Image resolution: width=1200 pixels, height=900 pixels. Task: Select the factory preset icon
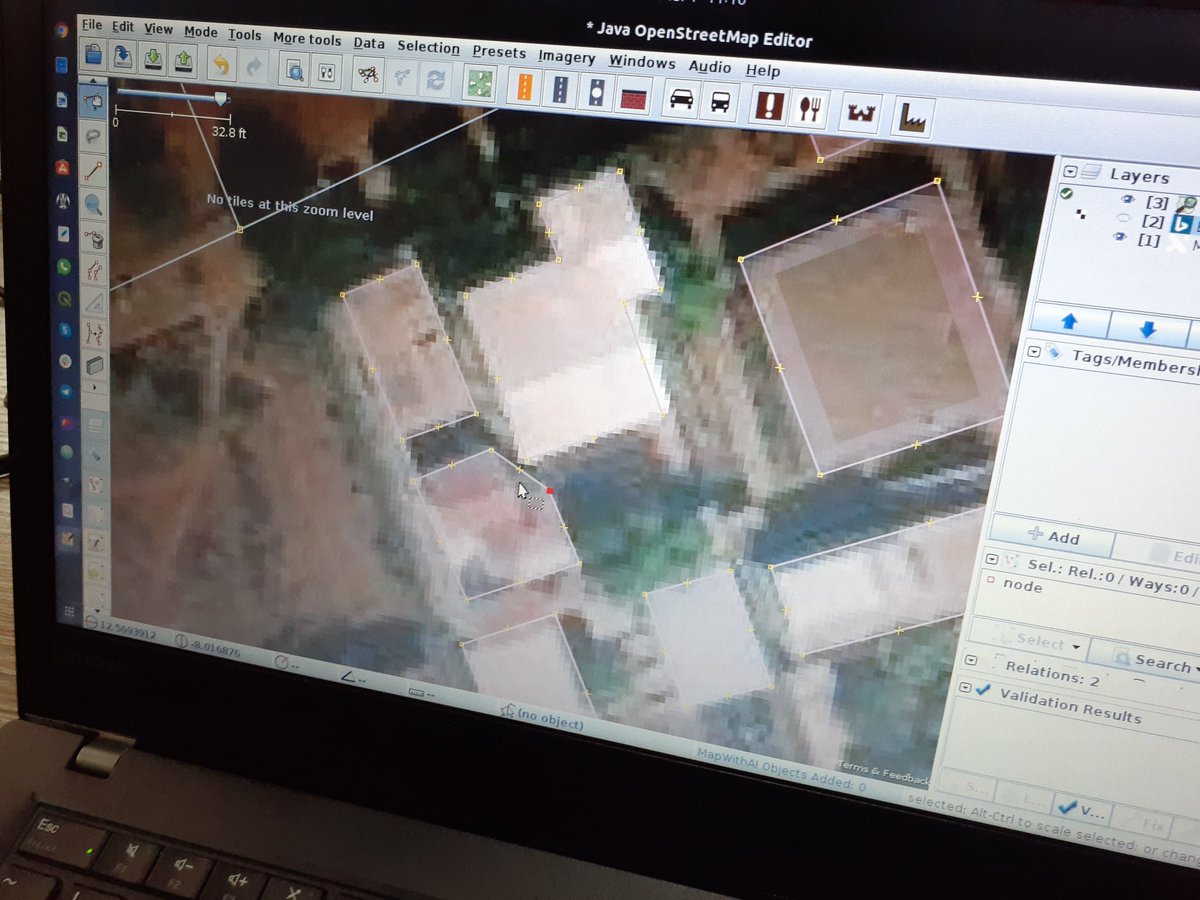[x=913, y=118]
